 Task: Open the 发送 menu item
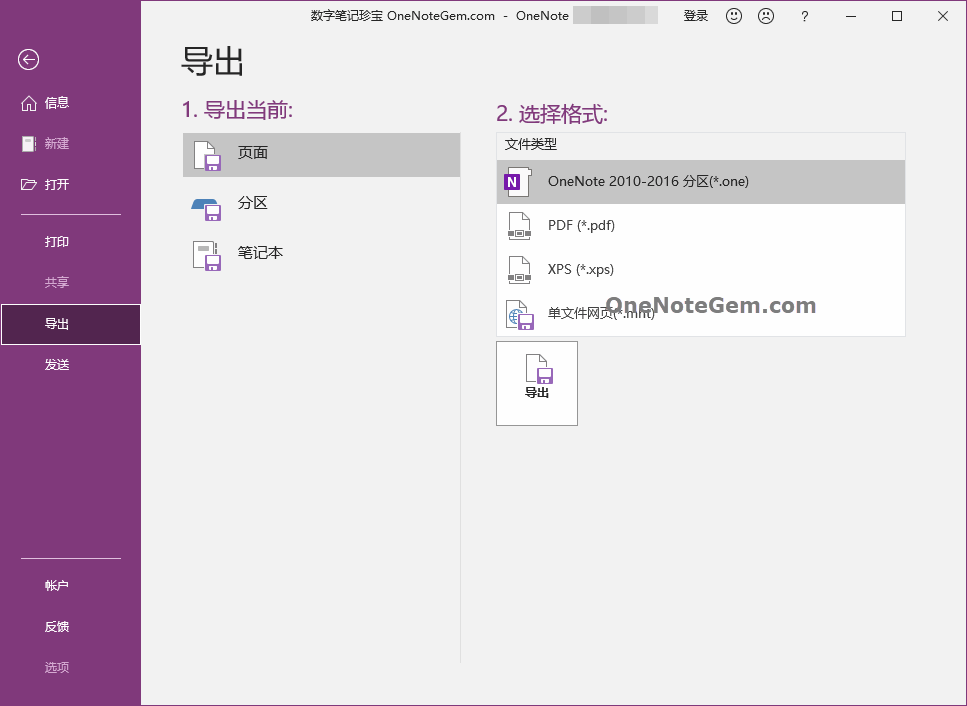tap(70, 364)
